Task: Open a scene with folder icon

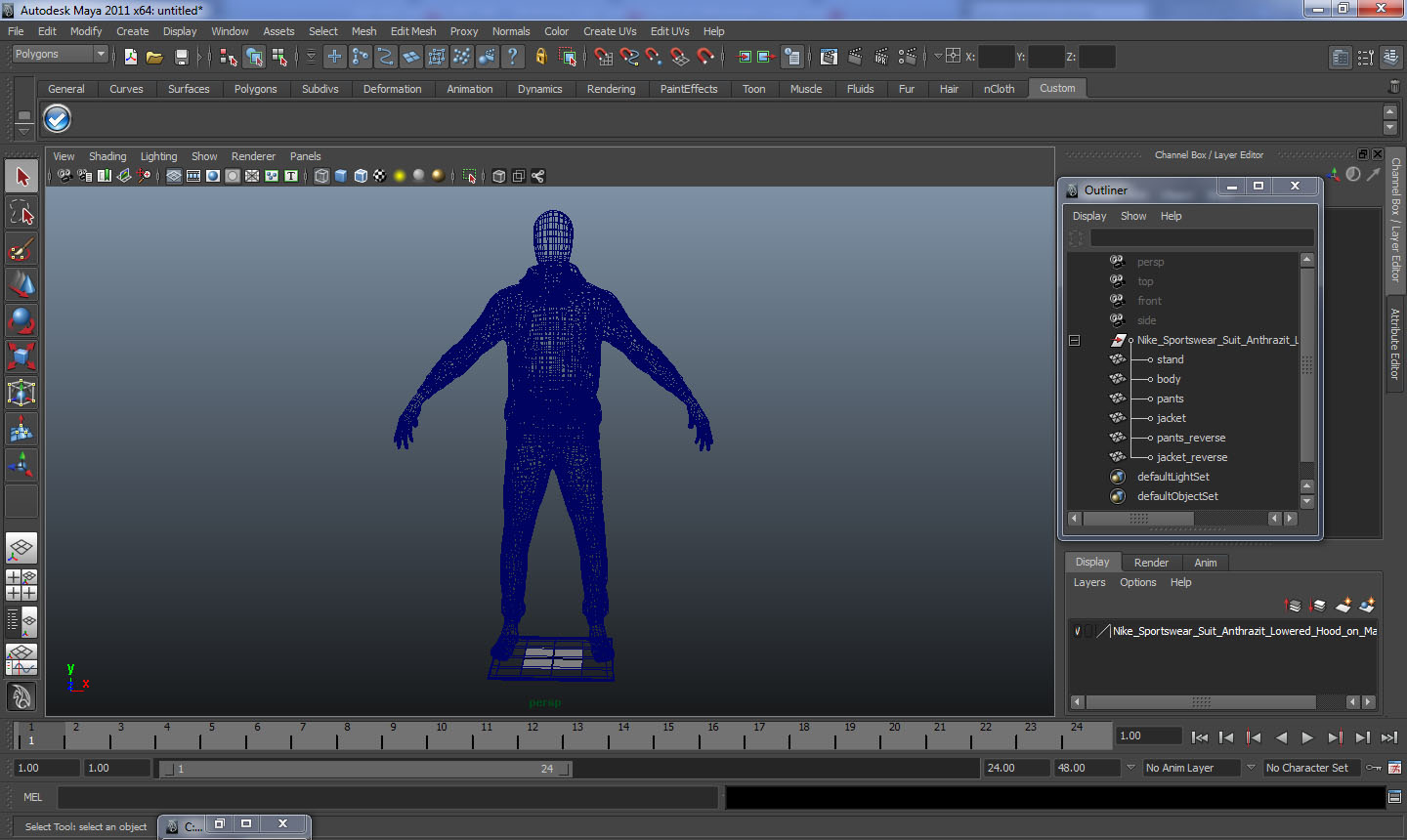Action: [154, 57]
